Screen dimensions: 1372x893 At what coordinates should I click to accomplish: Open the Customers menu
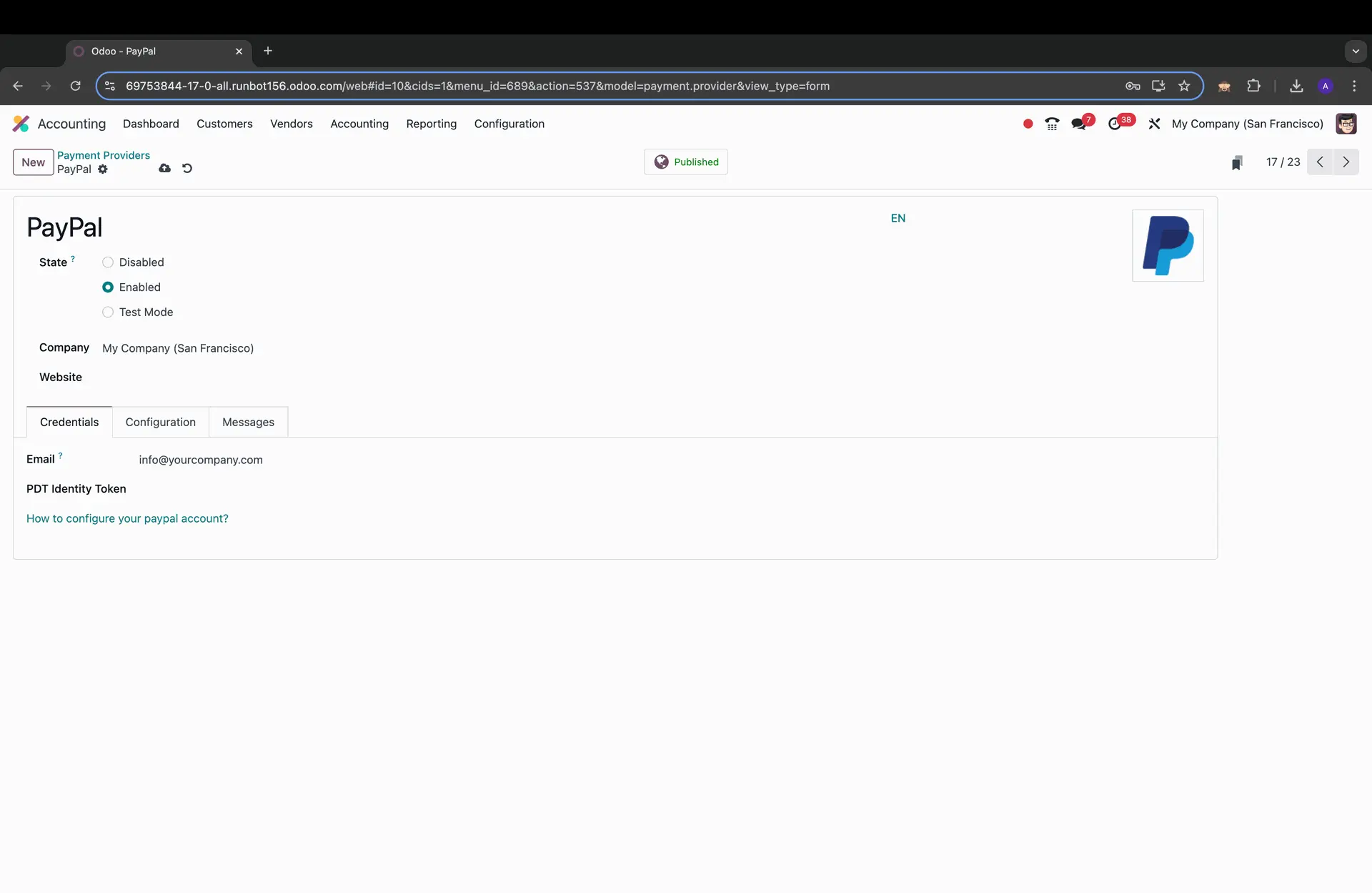(224, 124)
